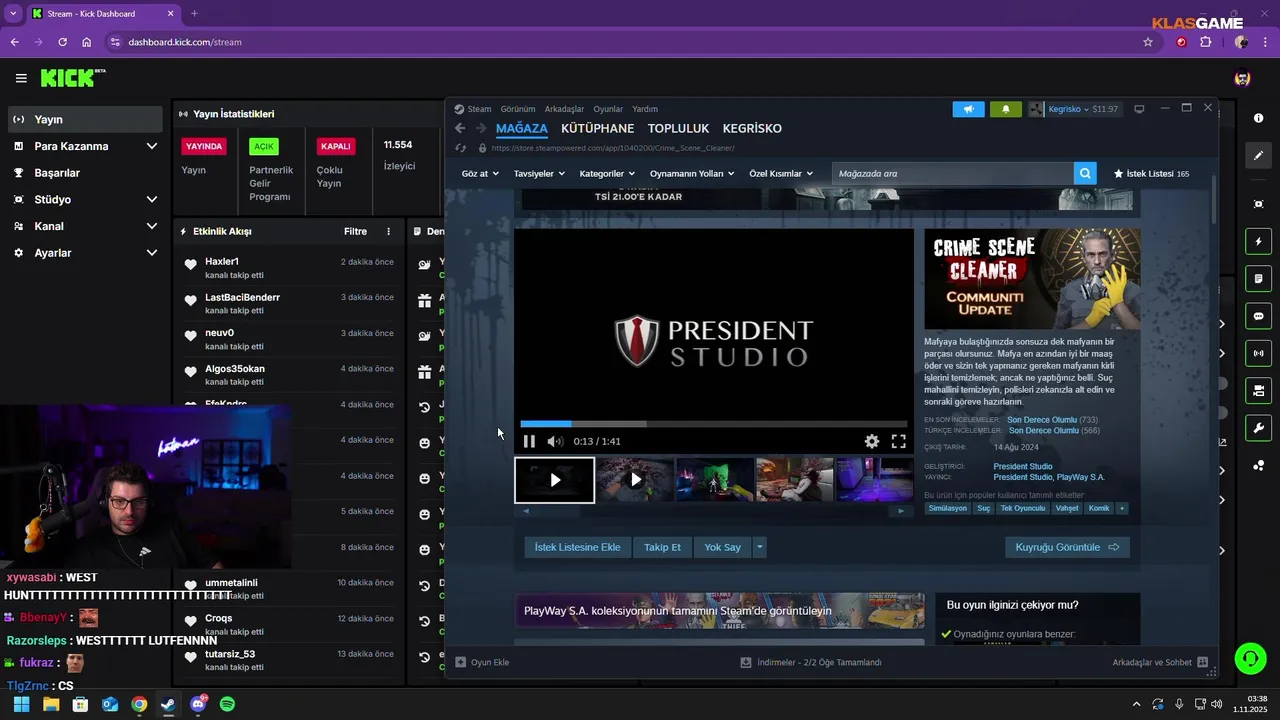1280x720 pixels.
Task: Open Spotify from the Windows taskbar
Action: (227, 704)
